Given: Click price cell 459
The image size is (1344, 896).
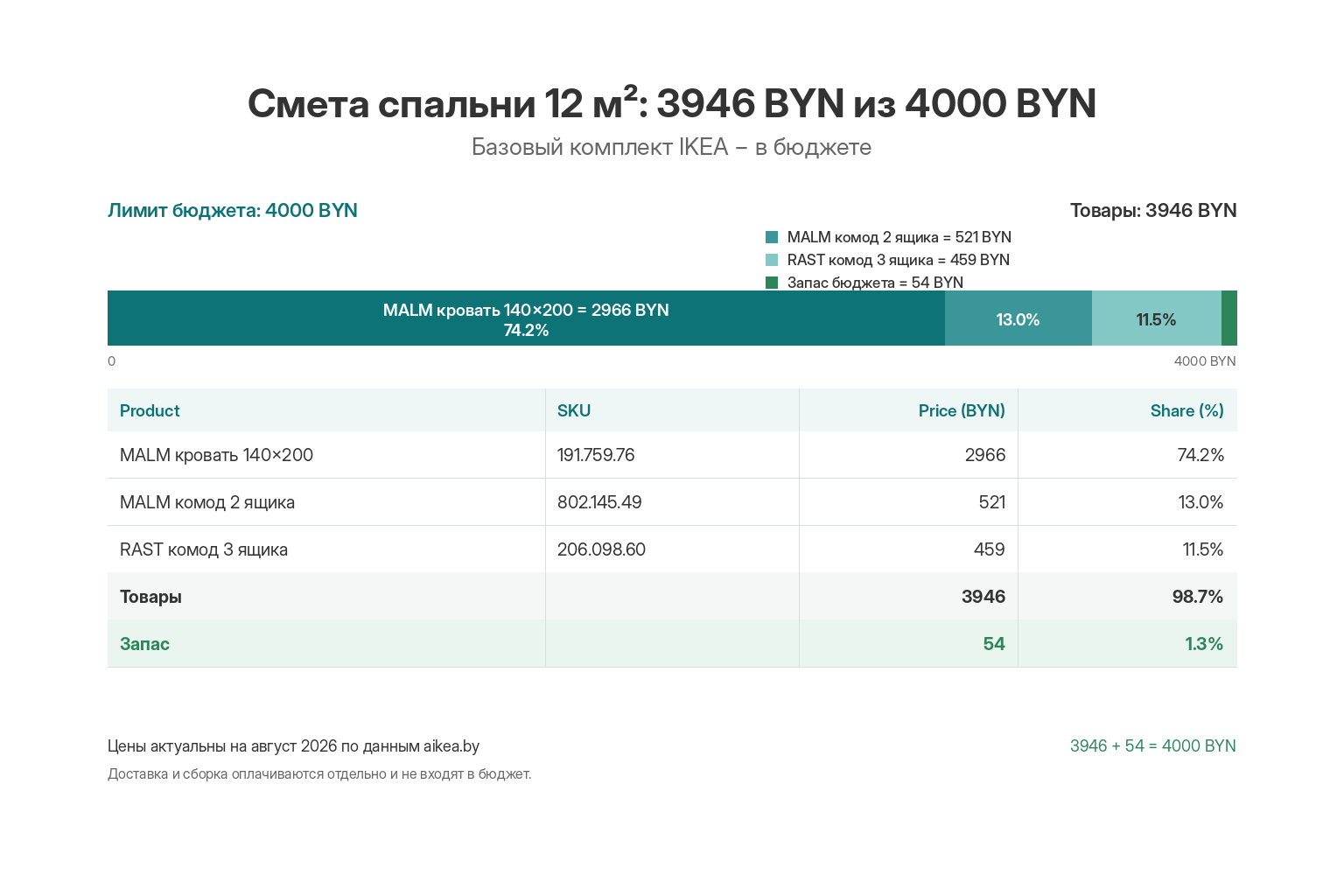Looking at the screenshot, I should tap(908, 549).
